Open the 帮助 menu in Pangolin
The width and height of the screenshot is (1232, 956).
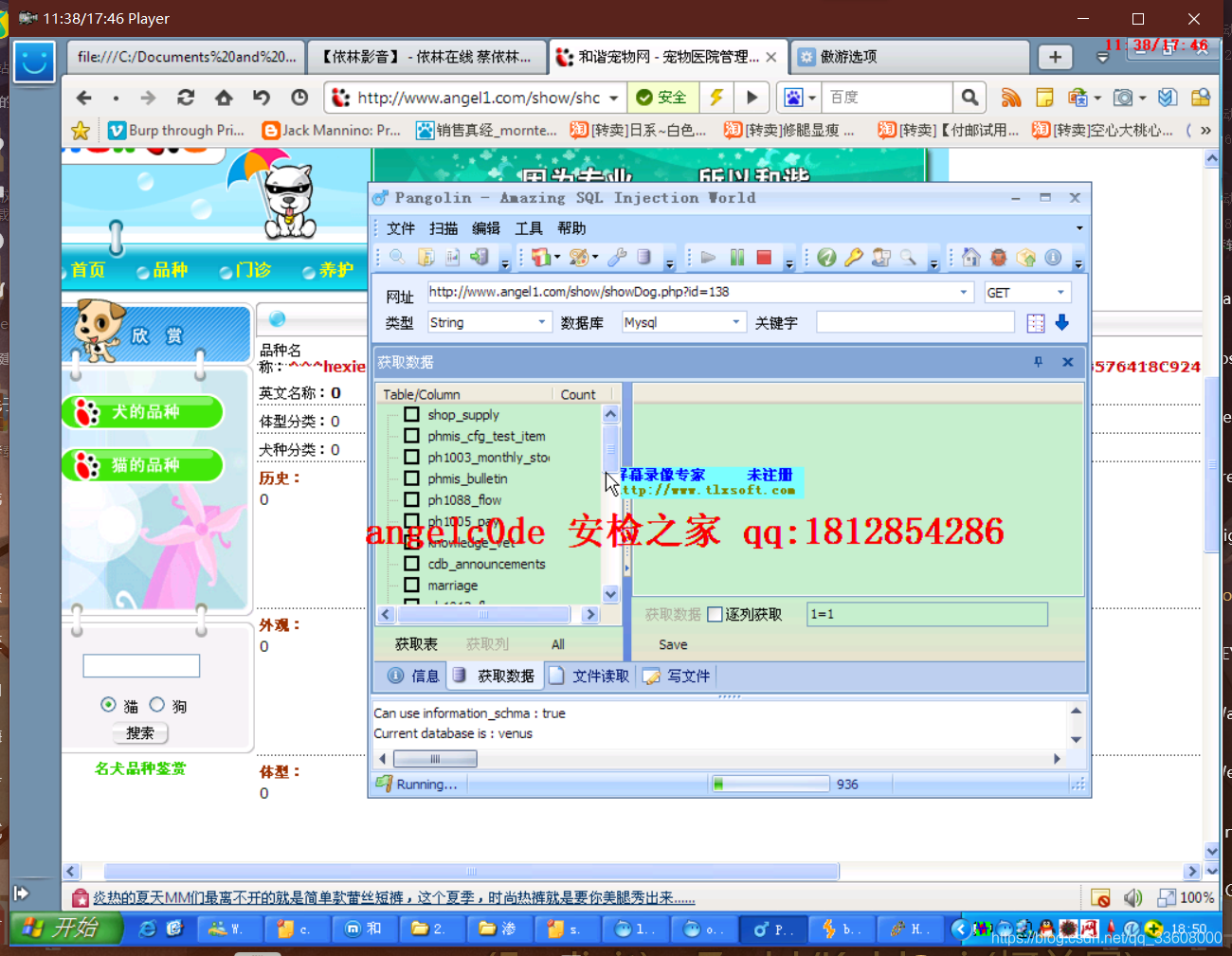tap(571, 228)
